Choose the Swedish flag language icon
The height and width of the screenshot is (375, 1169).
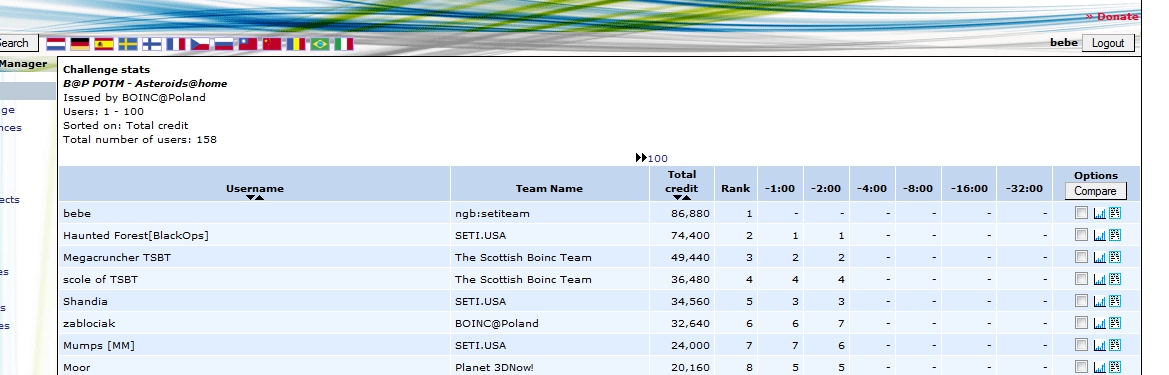pyautogui.click(x=127, y=44)
